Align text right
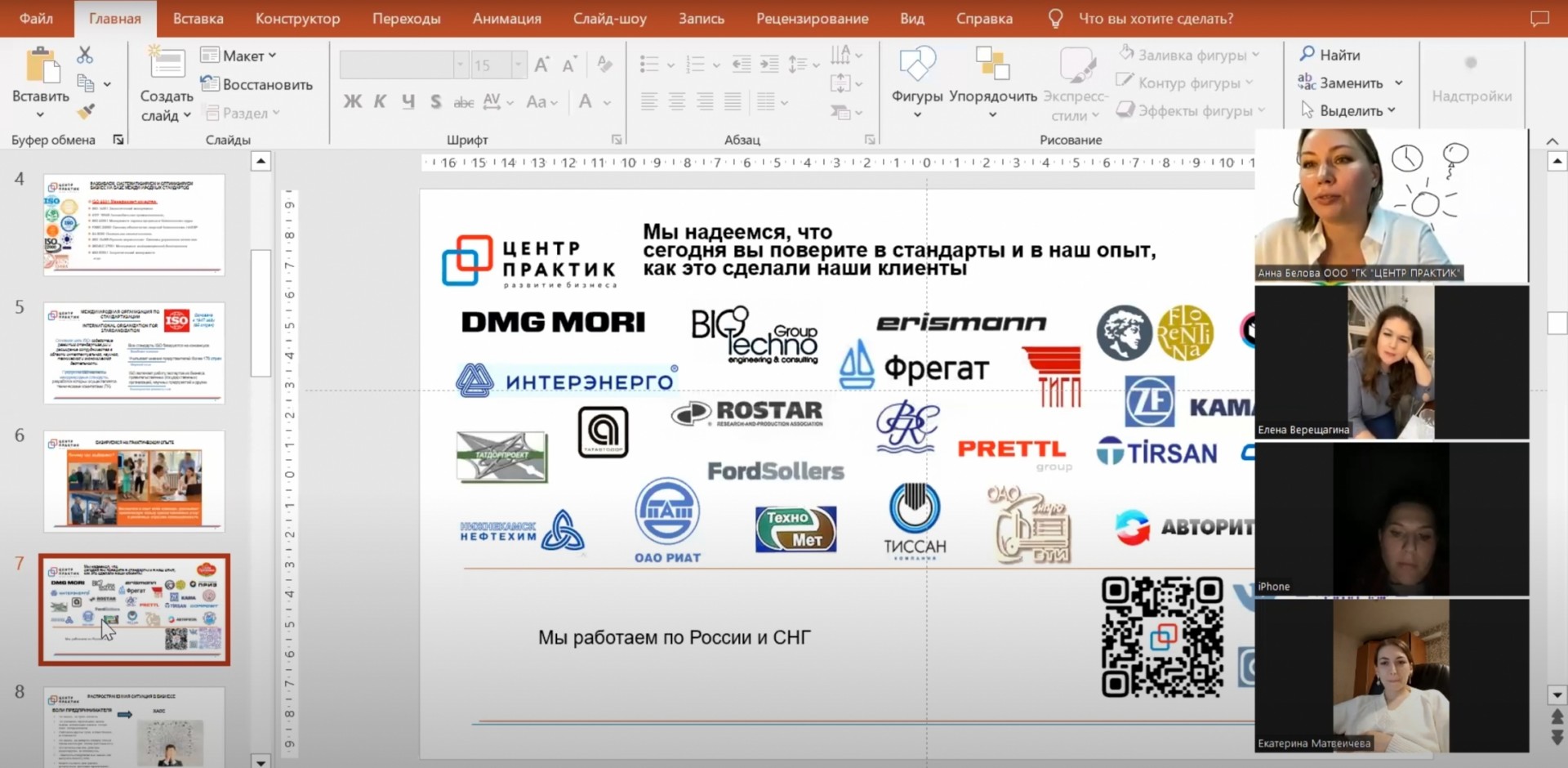Viewport: 1568px width, 768px height. 705,102
